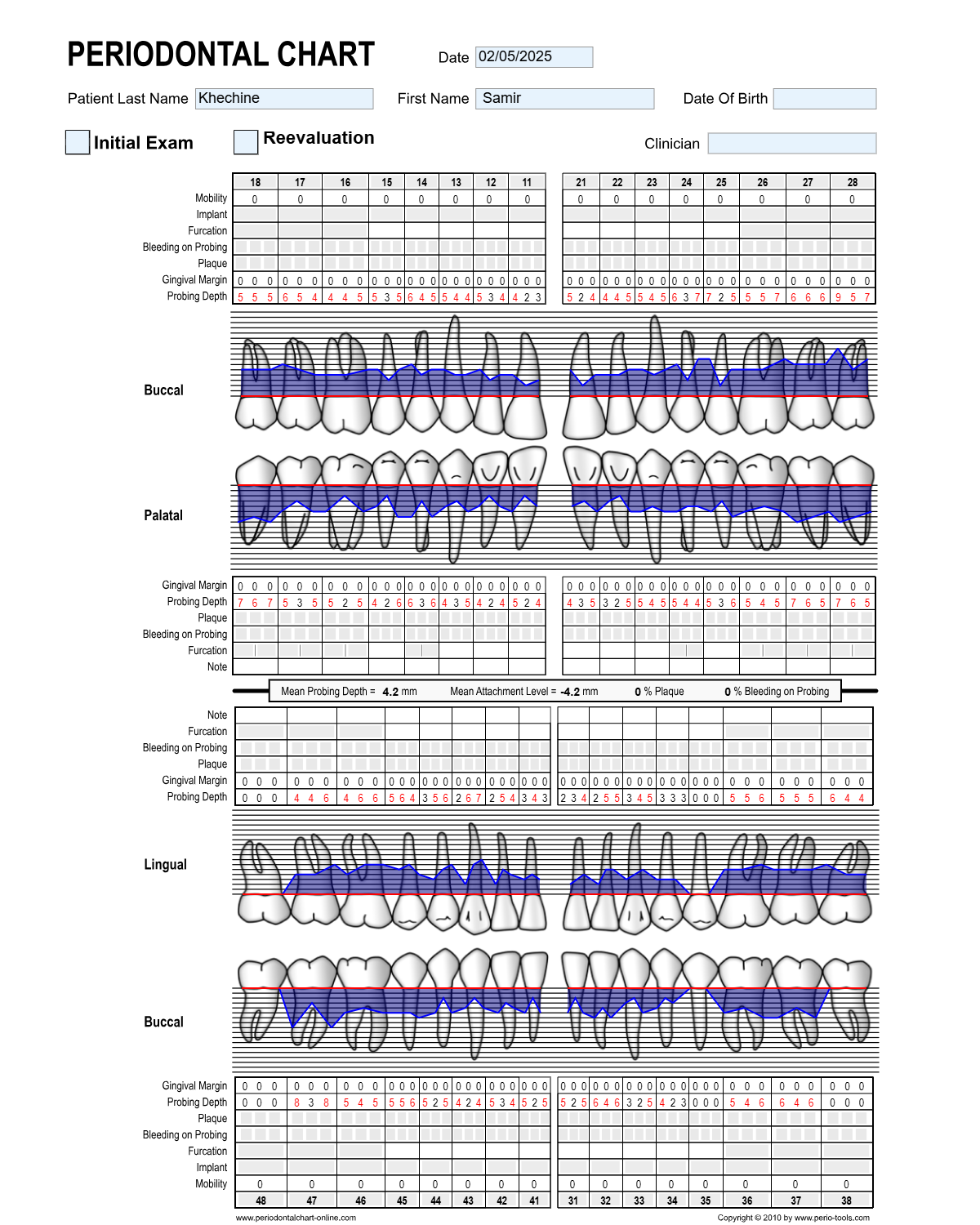This screenshot has height=1225, width=980.
Task: Toggle top Furcation box for tooth 26
Action: pos(762,231)
